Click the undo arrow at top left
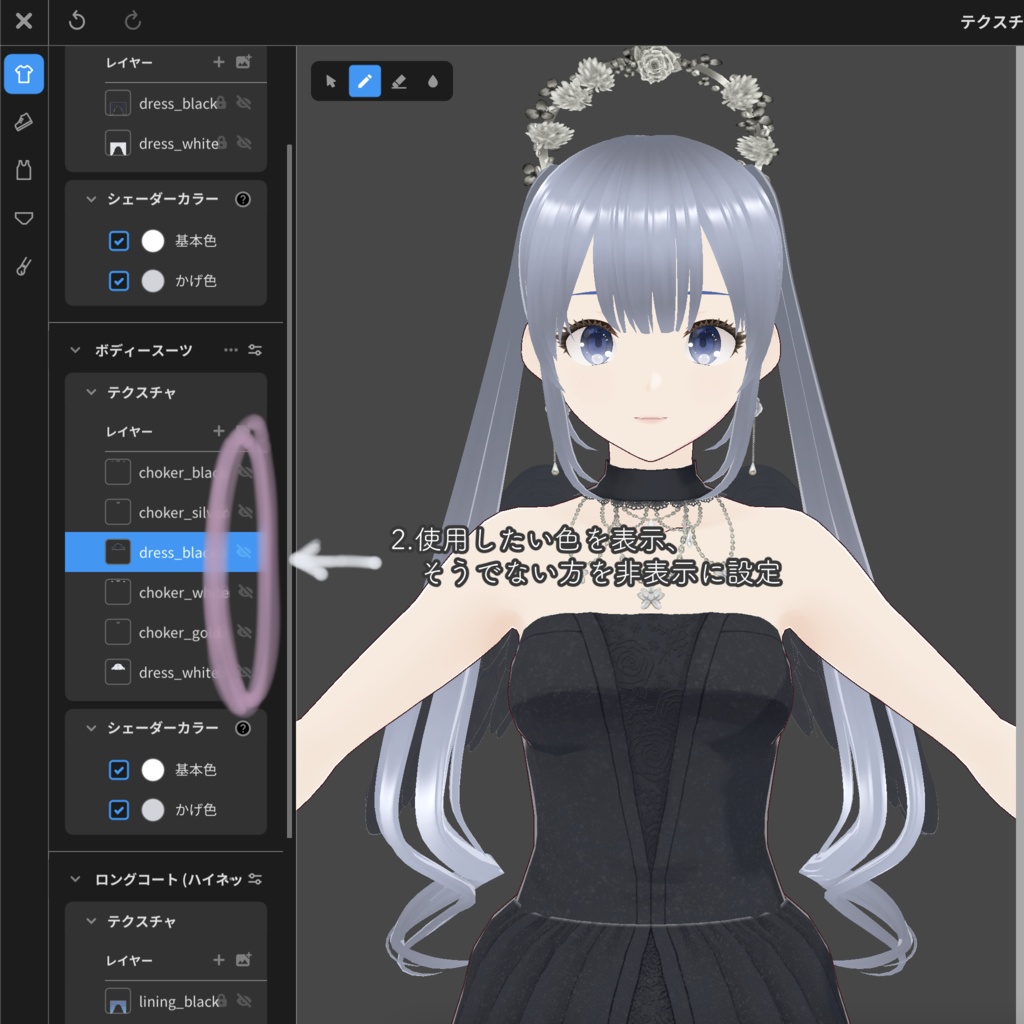The width and height of the screenshot is (1024, 1024). [x=77, y=21]
